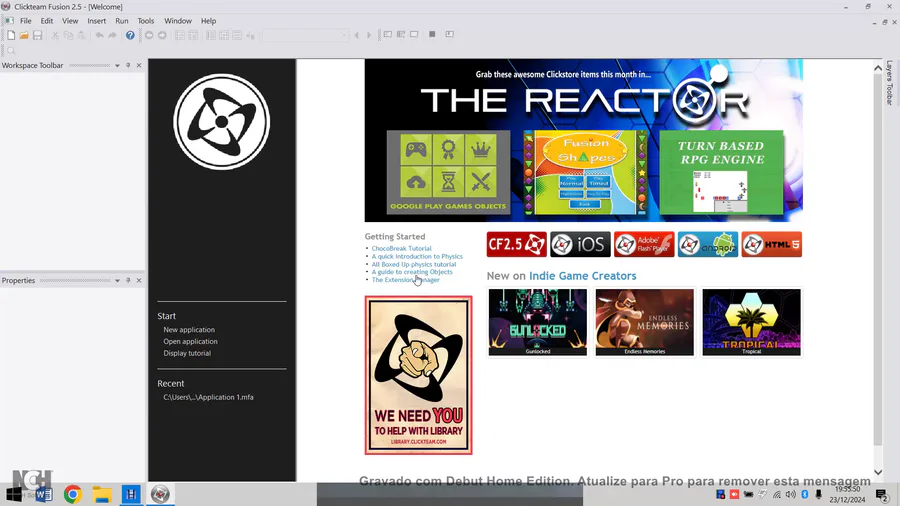Click the Open application link
Screen dimensions: 900x506
pyautogui.click(x=190, y=341)
